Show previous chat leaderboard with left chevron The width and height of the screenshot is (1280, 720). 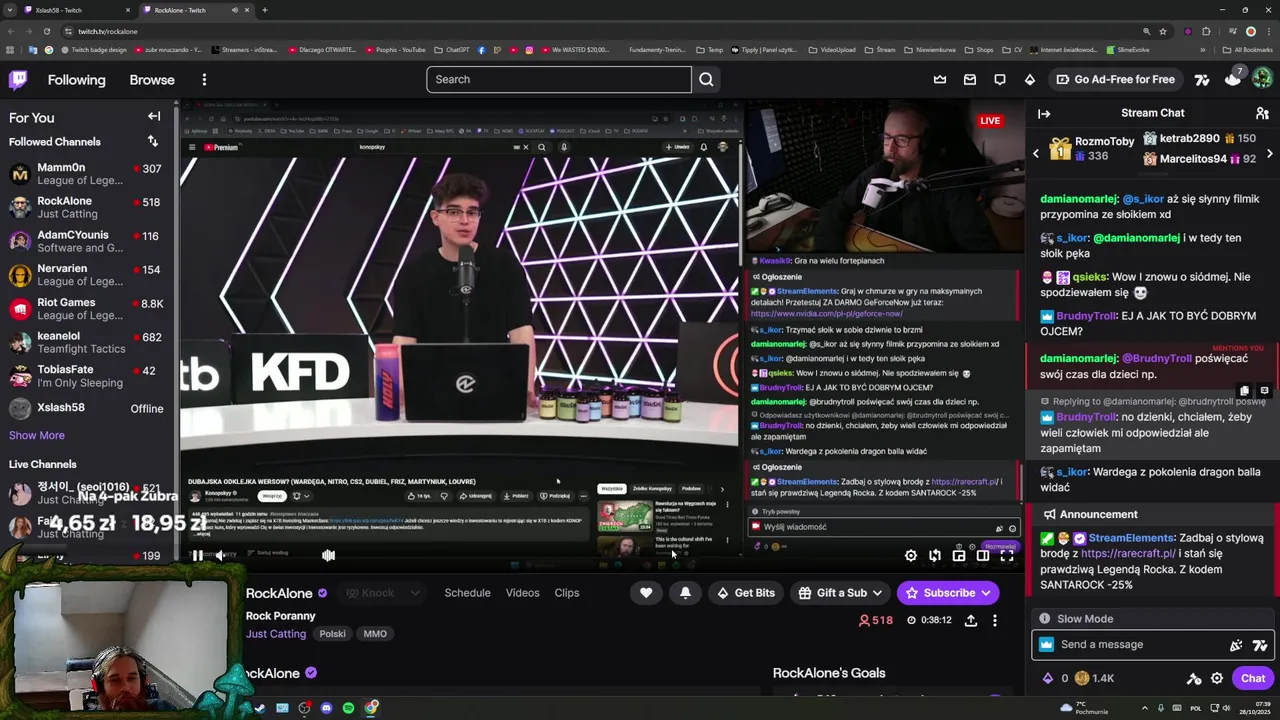pos(1036,154)
